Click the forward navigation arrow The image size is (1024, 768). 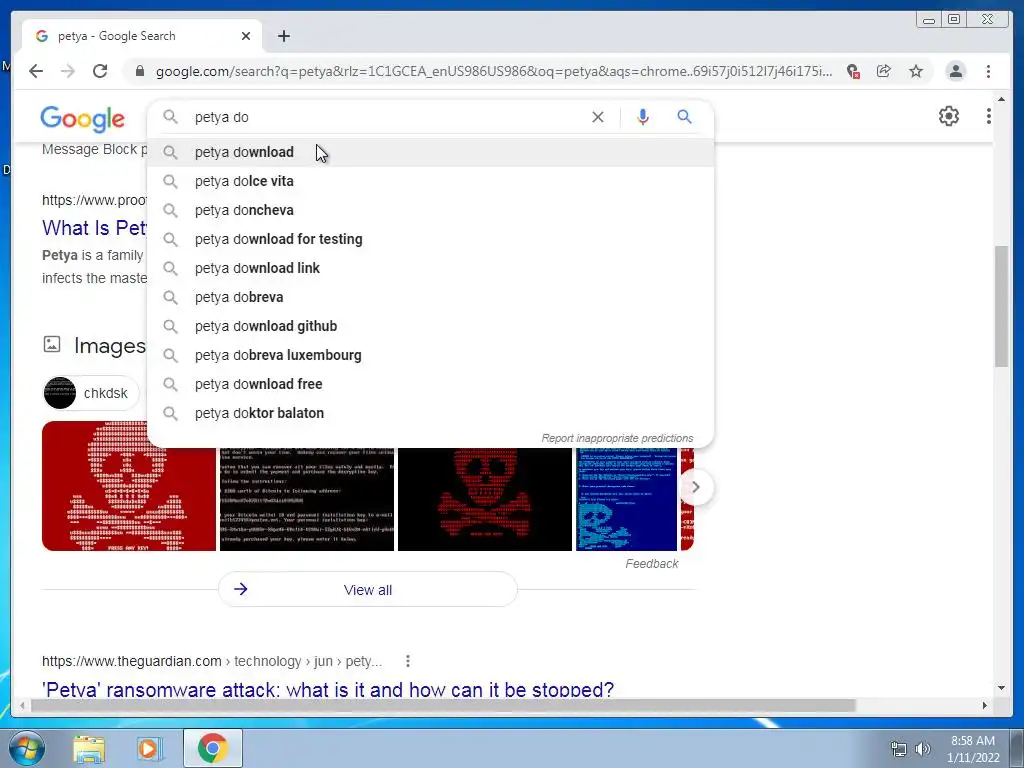[x=68, y=71]
